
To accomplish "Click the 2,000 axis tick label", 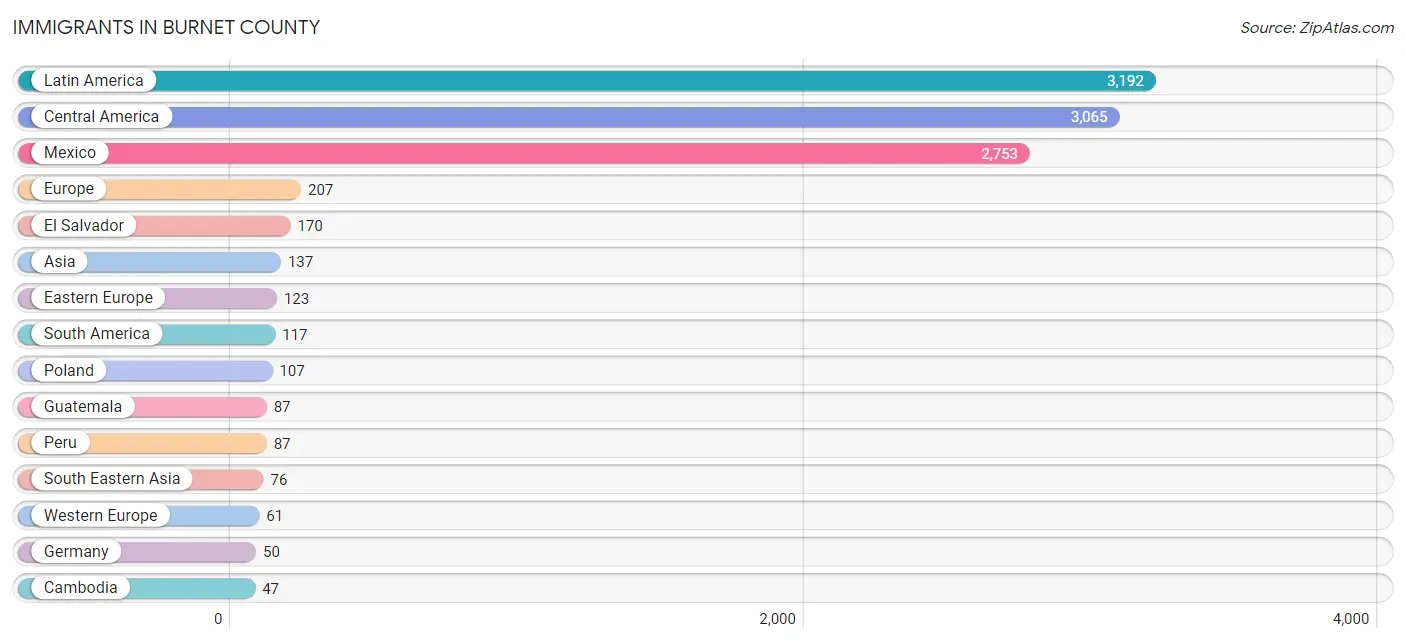I will coord(777,619).
